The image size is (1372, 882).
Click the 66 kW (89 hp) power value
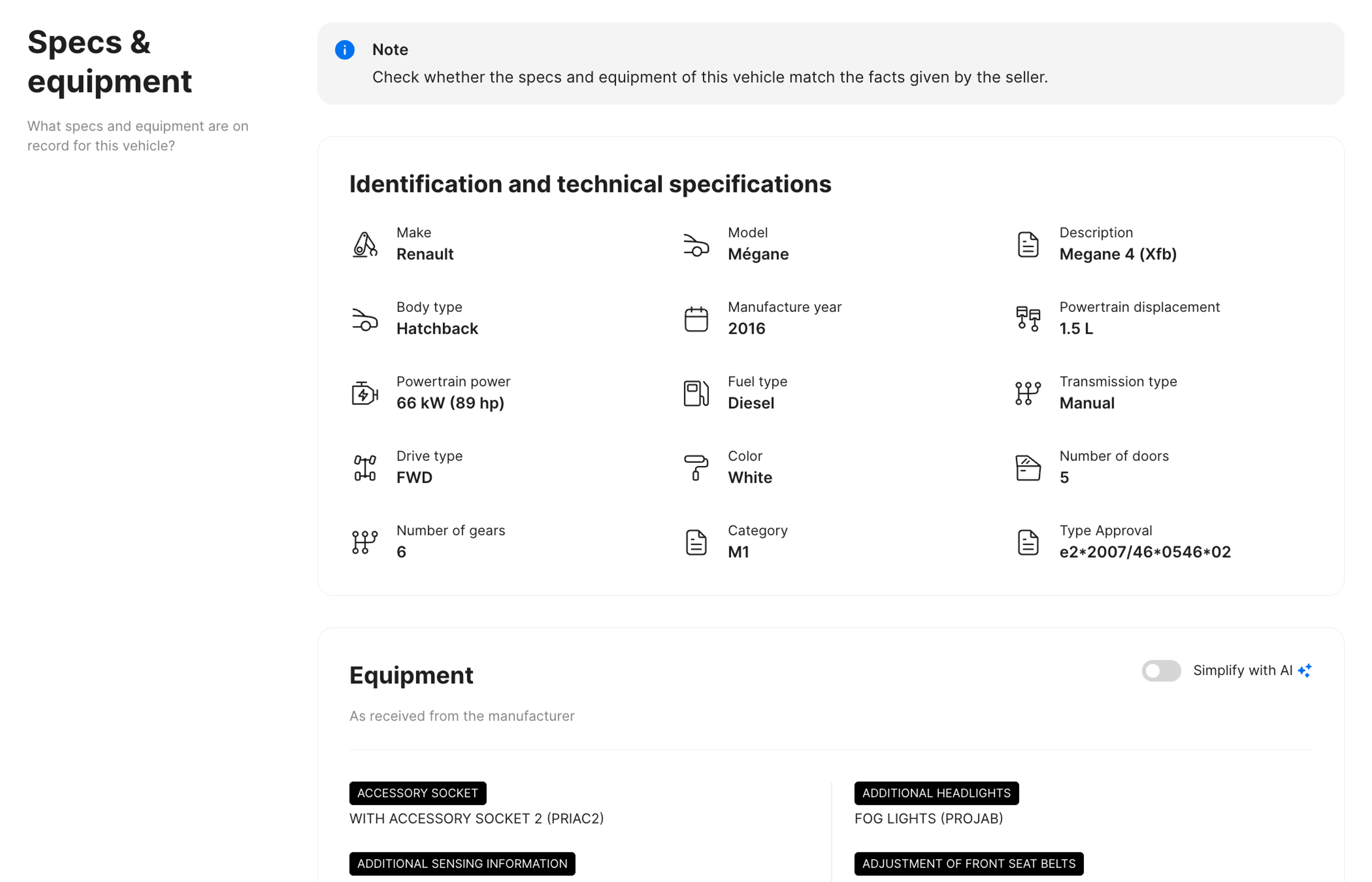450,403
